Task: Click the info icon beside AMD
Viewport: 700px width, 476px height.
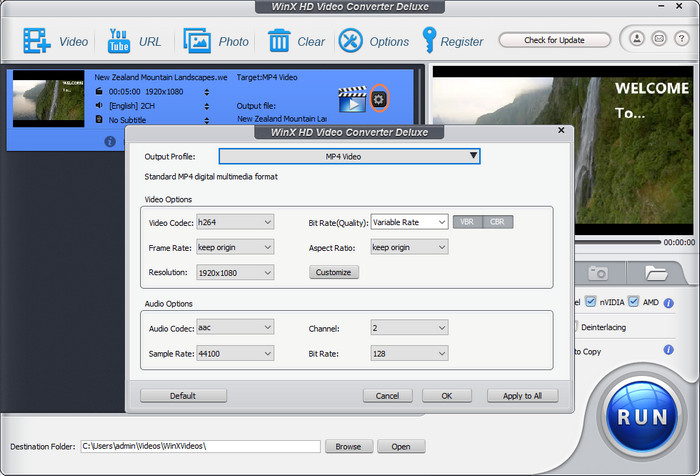Action: coord(668,303)
